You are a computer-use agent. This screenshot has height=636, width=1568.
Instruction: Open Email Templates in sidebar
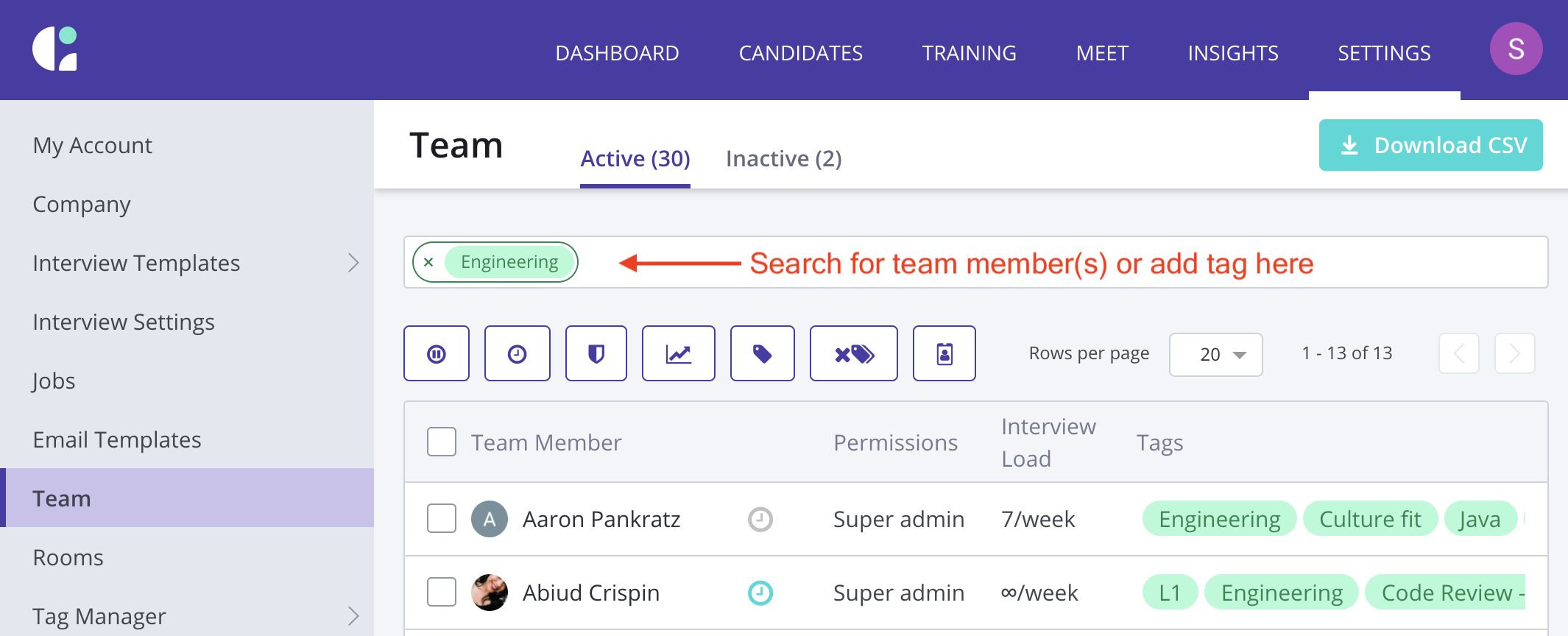(x=117, y=439)
